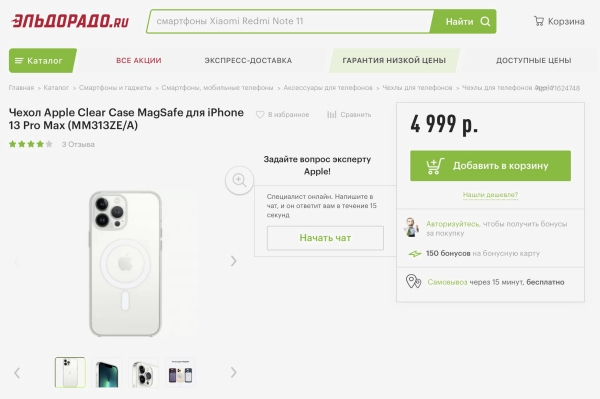
Task: Click the product star rating
Action: click(x=31, y=144)
